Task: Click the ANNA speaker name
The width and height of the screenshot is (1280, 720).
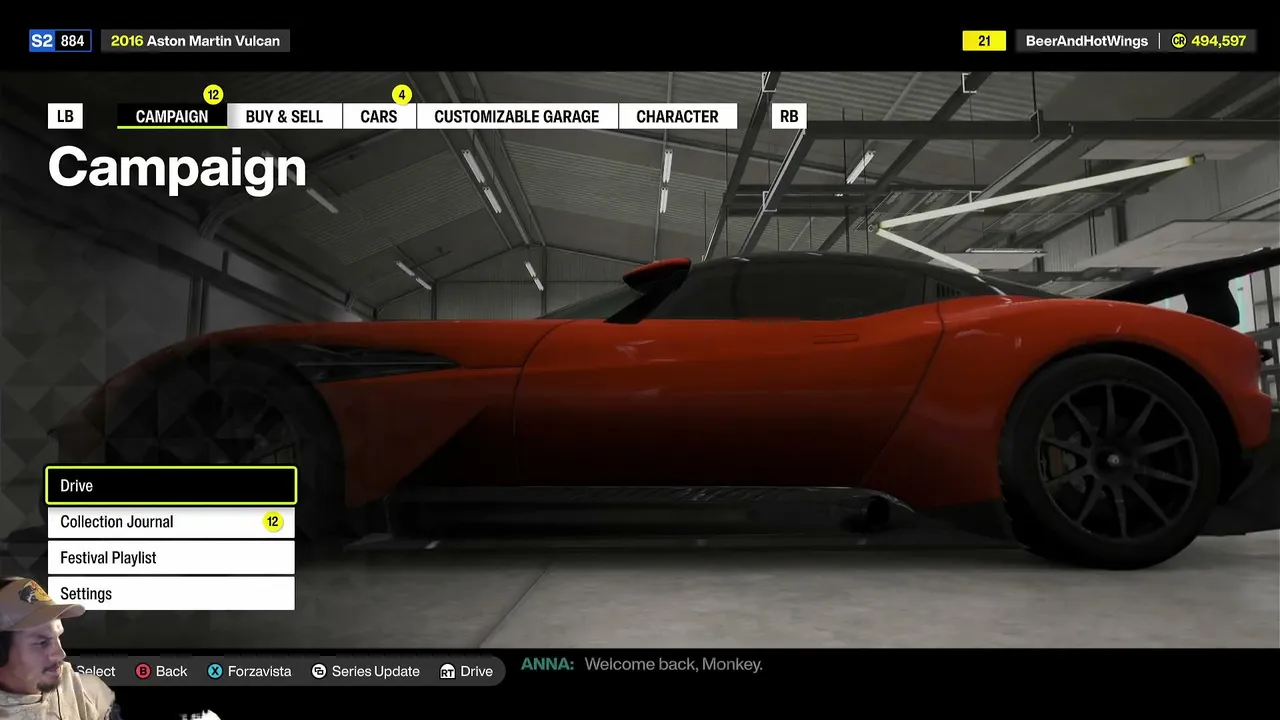Action: (x=548, y=664)
